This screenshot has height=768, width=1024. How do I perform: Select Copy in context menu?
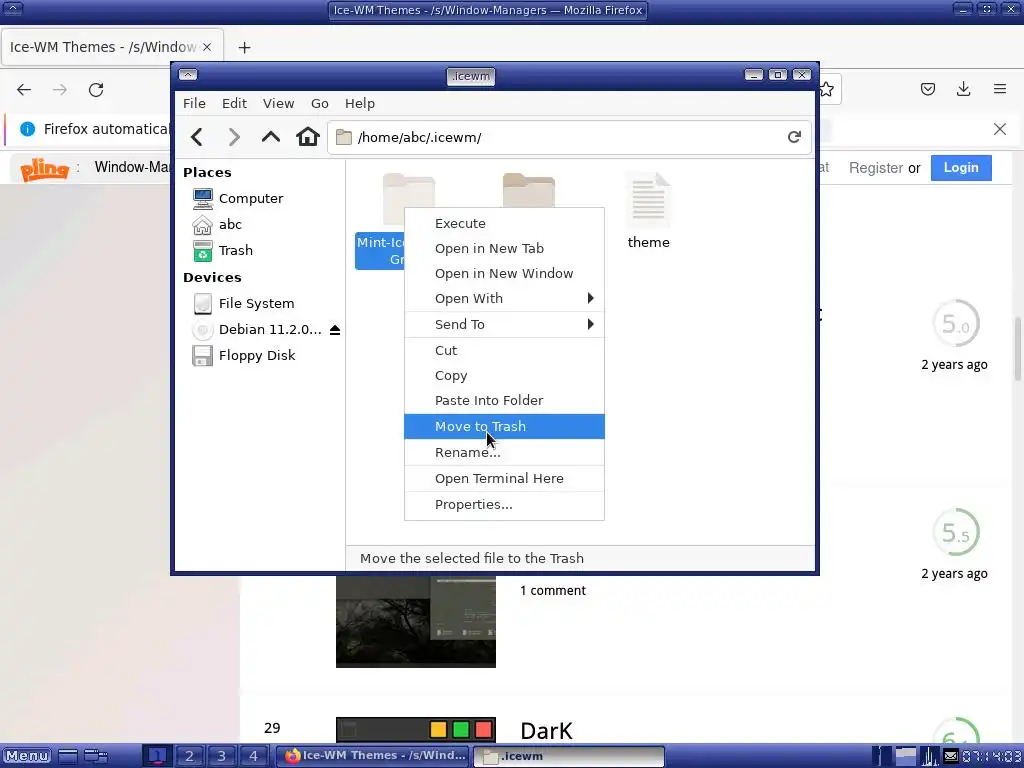[504, 376]
